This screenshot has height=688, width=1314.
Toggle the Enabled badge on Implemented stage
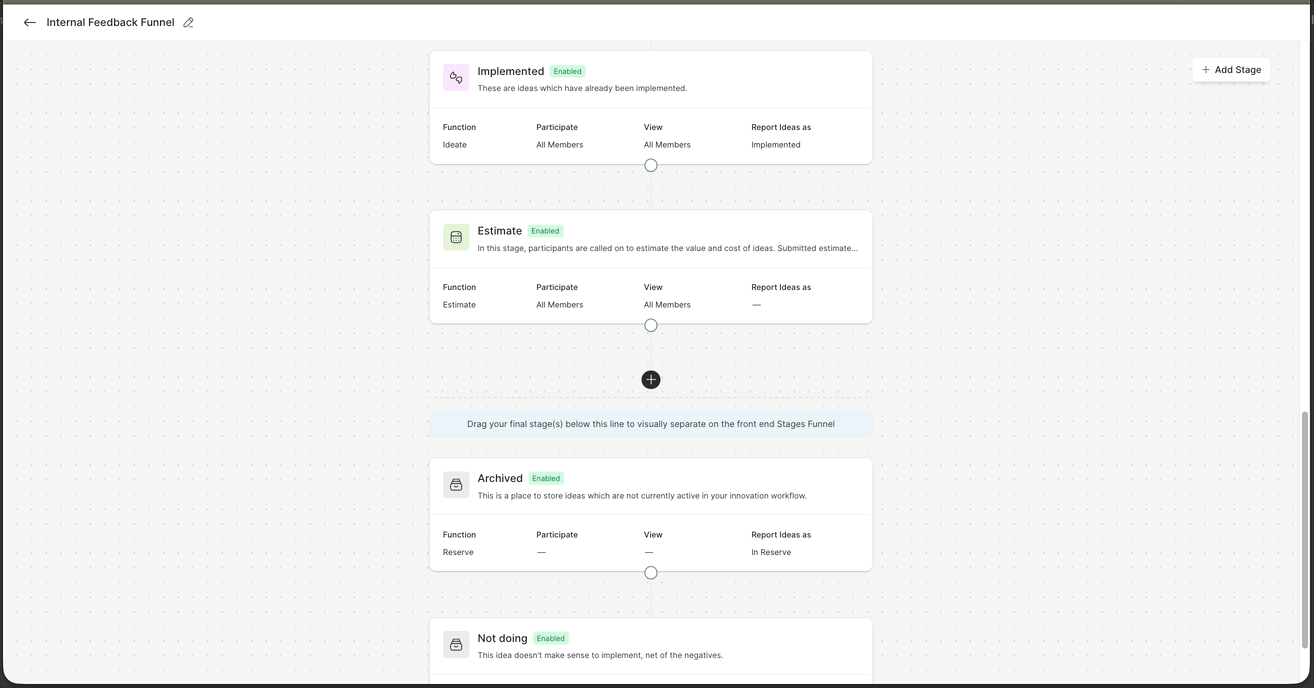coord(567,72)
